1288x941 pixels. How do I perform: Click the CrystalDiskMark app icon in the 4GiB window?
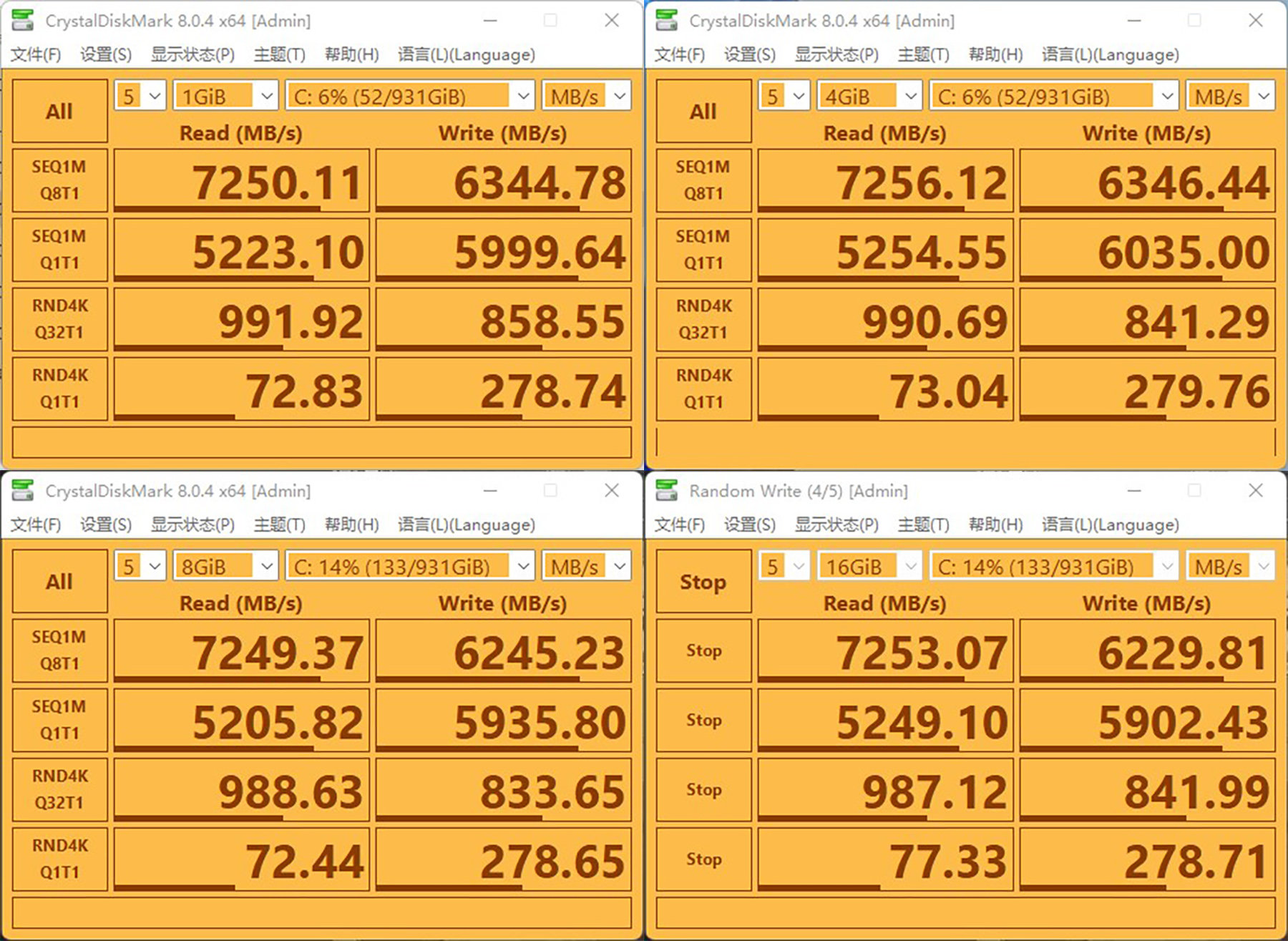pyautogui.click(x=667, y=20)
